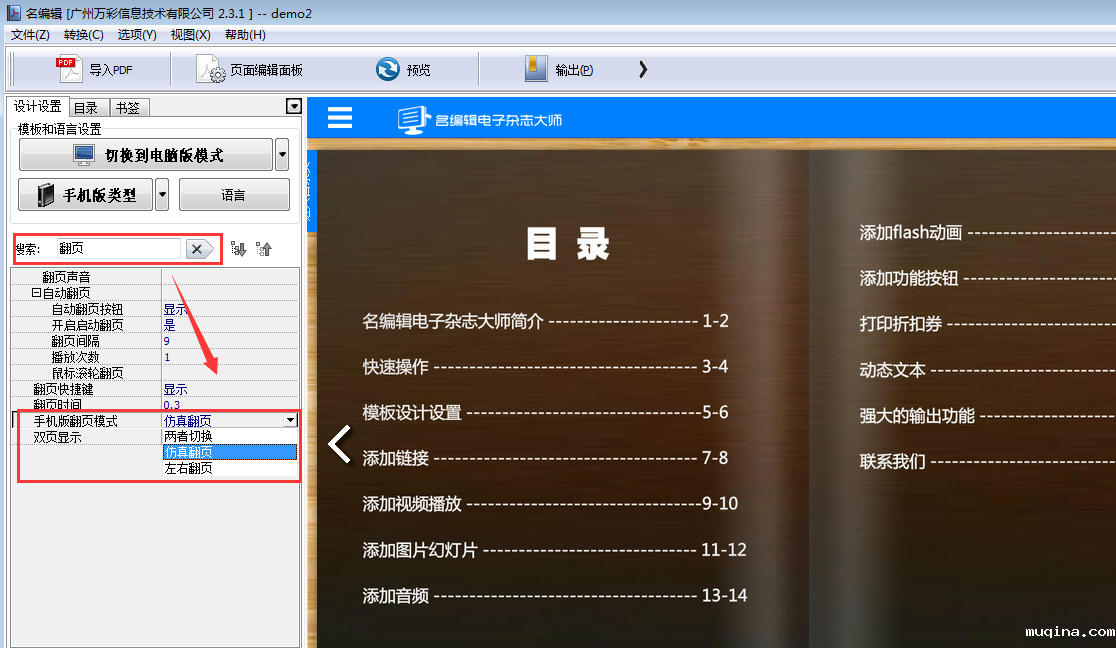This screenshot has height=648, width=1116.
Task: Expand toolbar overflow chevron after Output
Action: [643, 70]
